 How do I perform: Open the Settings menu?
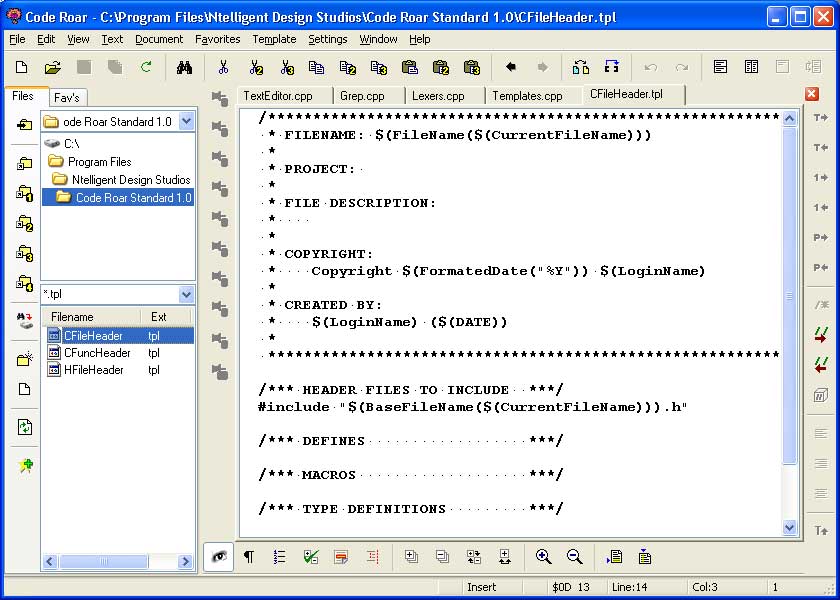pyautogui.click(x=328, y=39)
